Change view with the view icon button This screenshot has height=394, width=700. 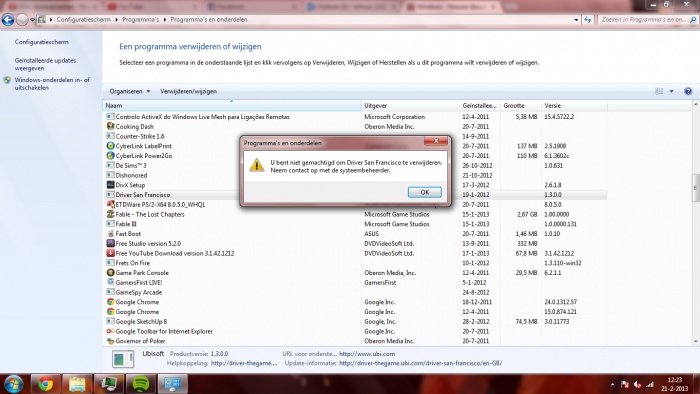point(659,91)
